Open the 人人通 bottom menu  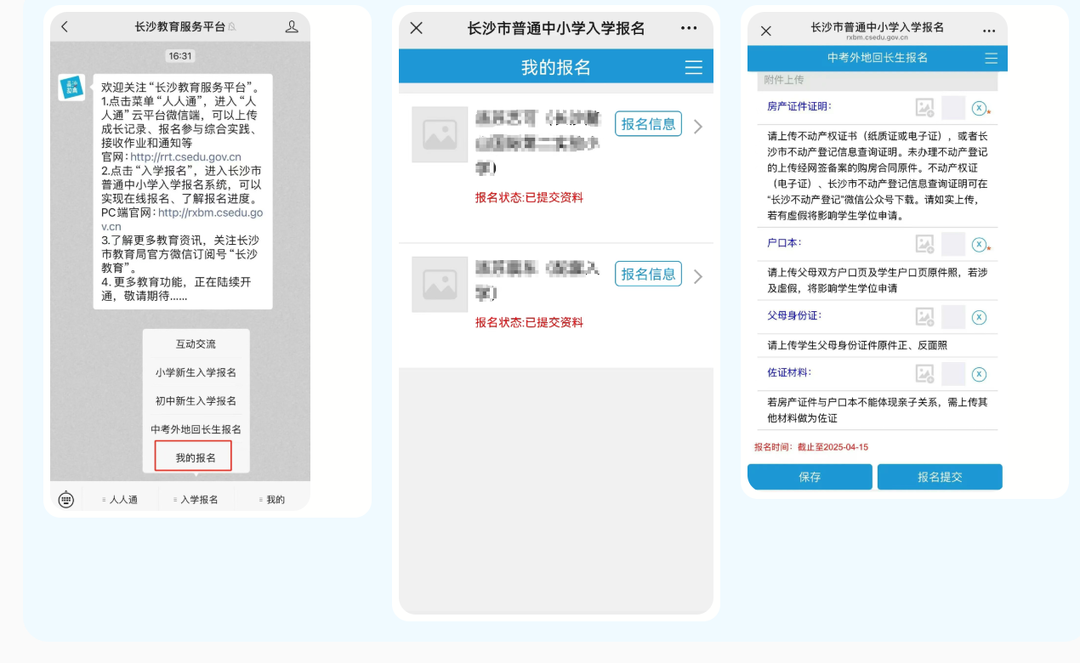[x=122, y=499]
